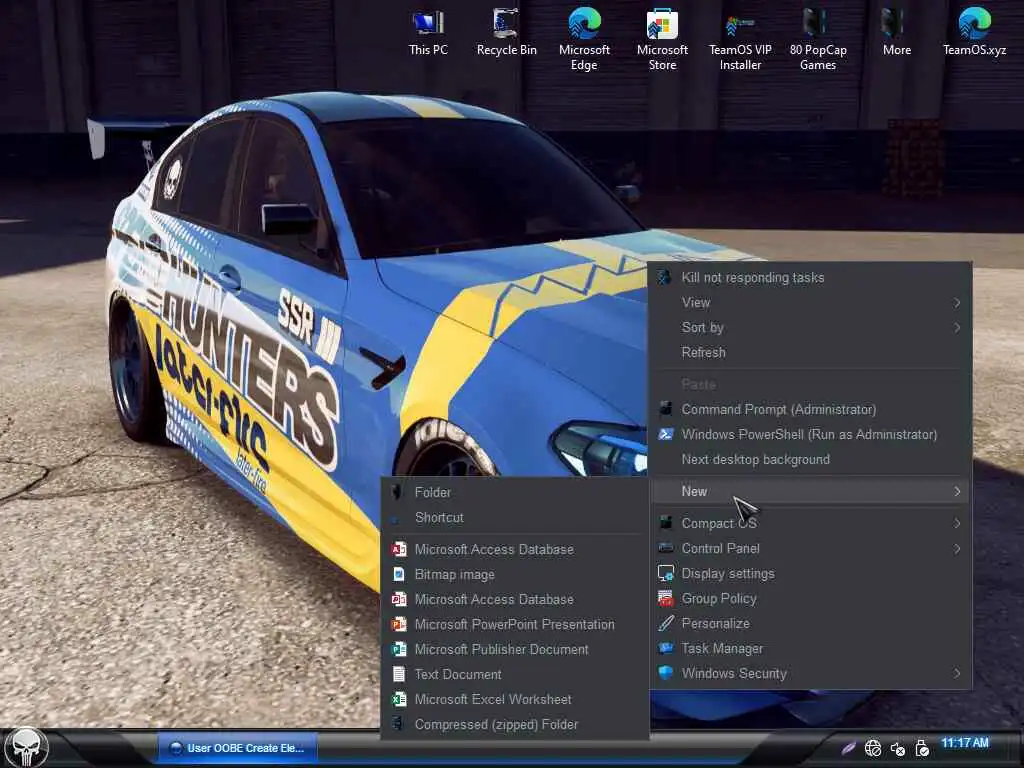The width and height of the screenshot is (1024, 768).
Task: Click the Publisher icon in New submenu
Action: click(398, 649)
